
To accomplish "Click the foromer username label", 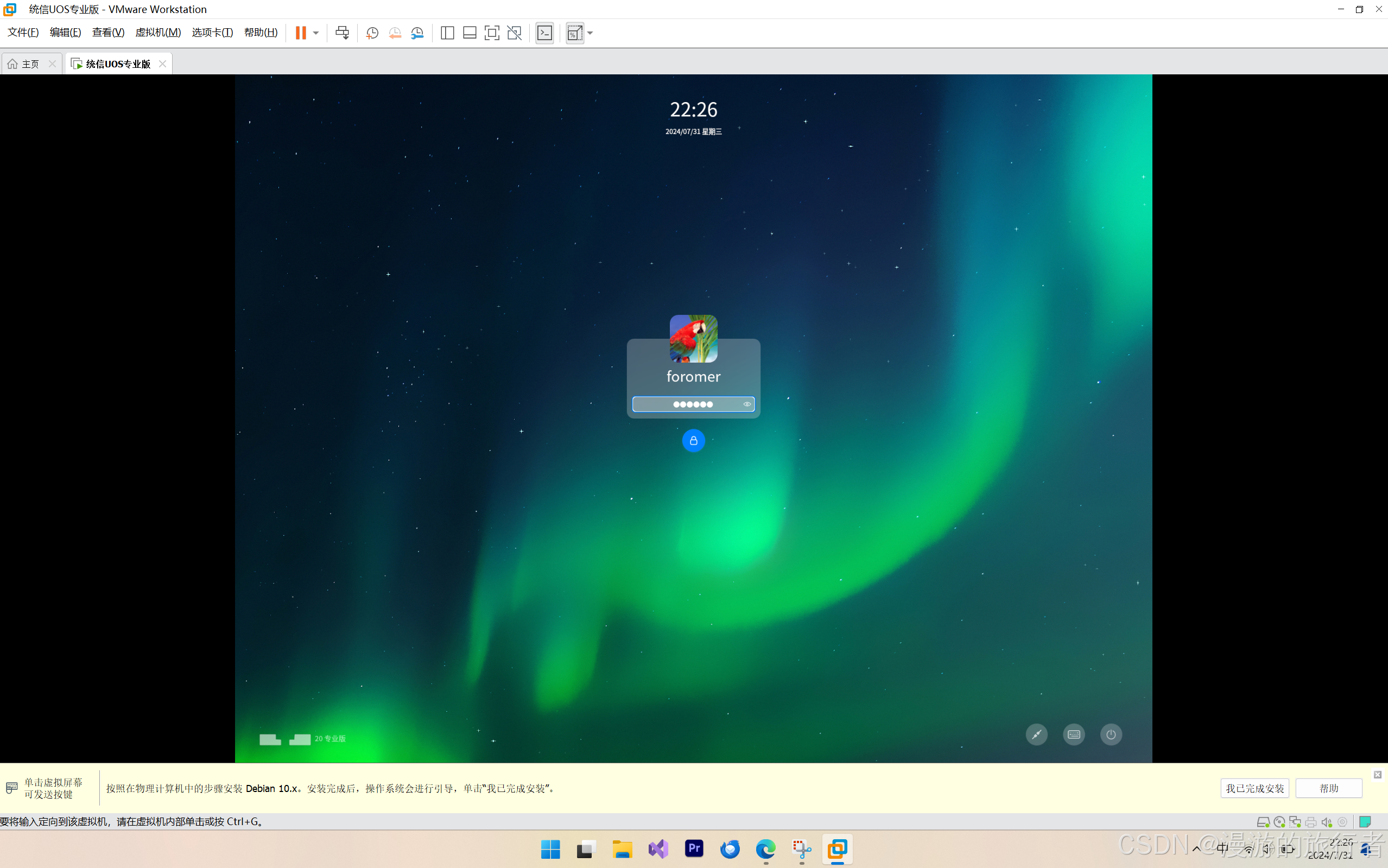I will (x=693, y=377).
